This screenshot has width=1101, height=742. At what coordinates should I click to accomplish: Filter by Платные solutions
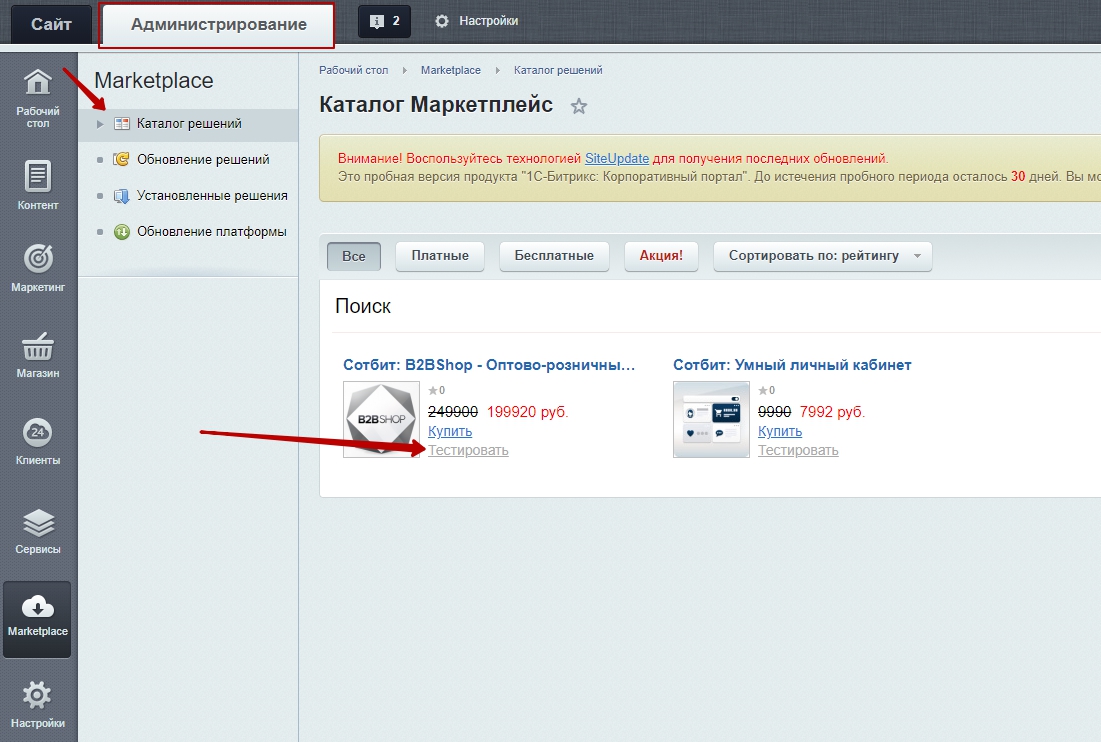point(440,256)
